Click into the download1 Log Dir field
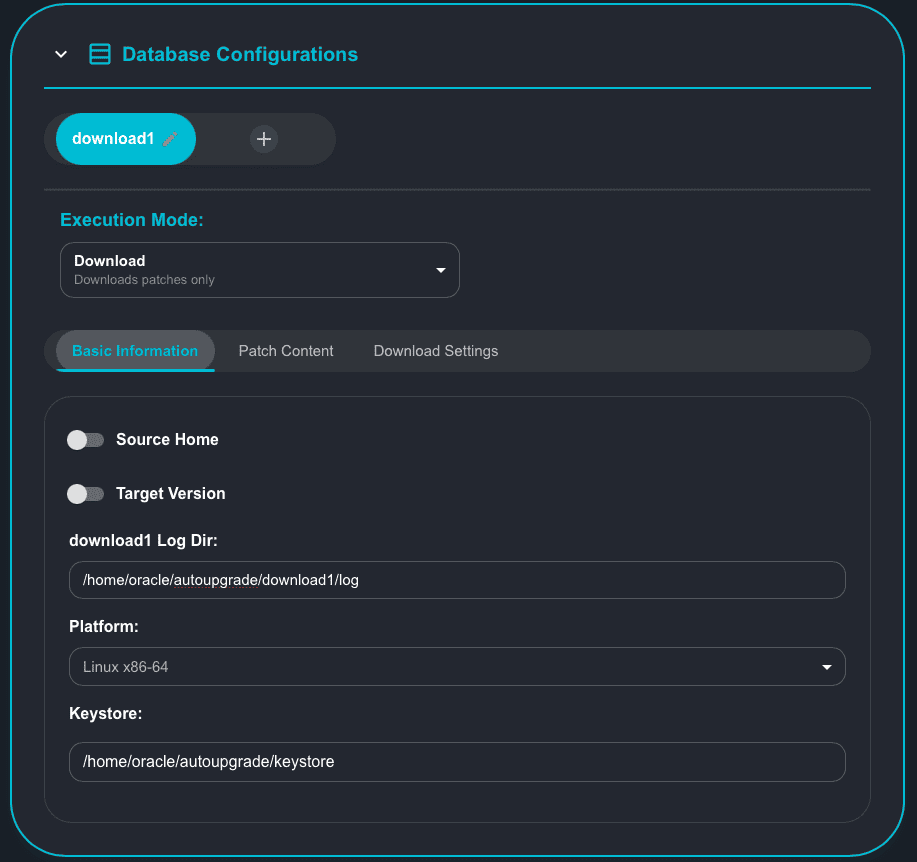Image resolution: width=917 pixels, height=862 pixels. pyautogui.click(x=457, y=580)
